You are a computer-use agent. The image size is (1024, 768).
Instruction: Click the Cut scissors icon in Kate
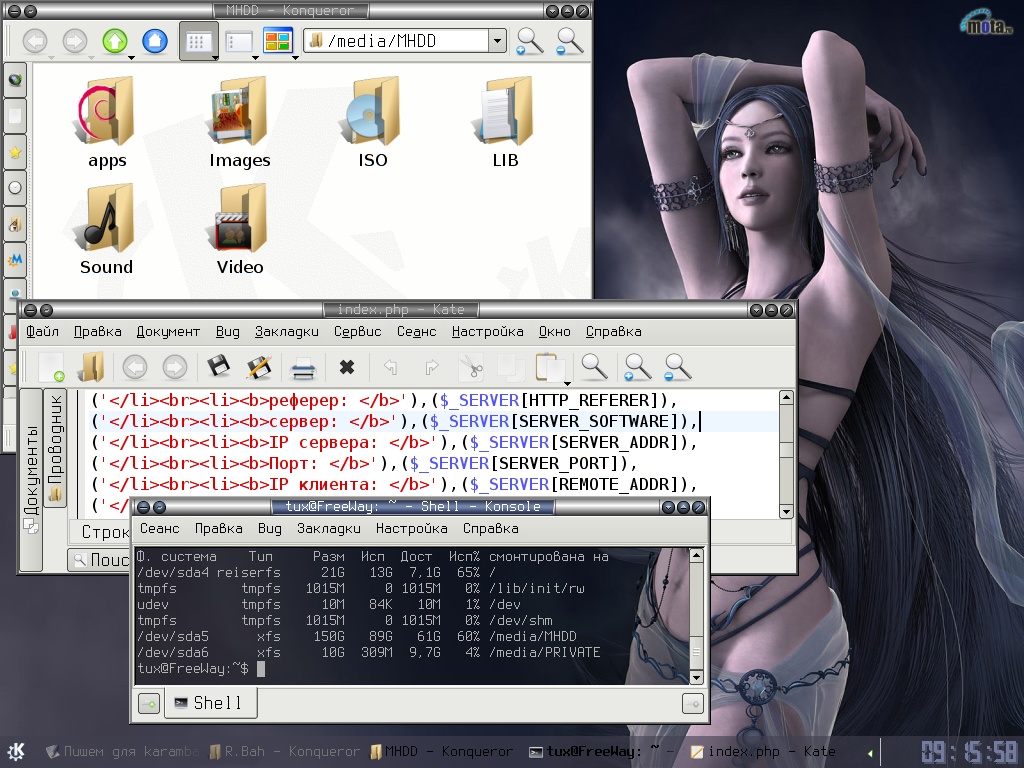[471, 367]
